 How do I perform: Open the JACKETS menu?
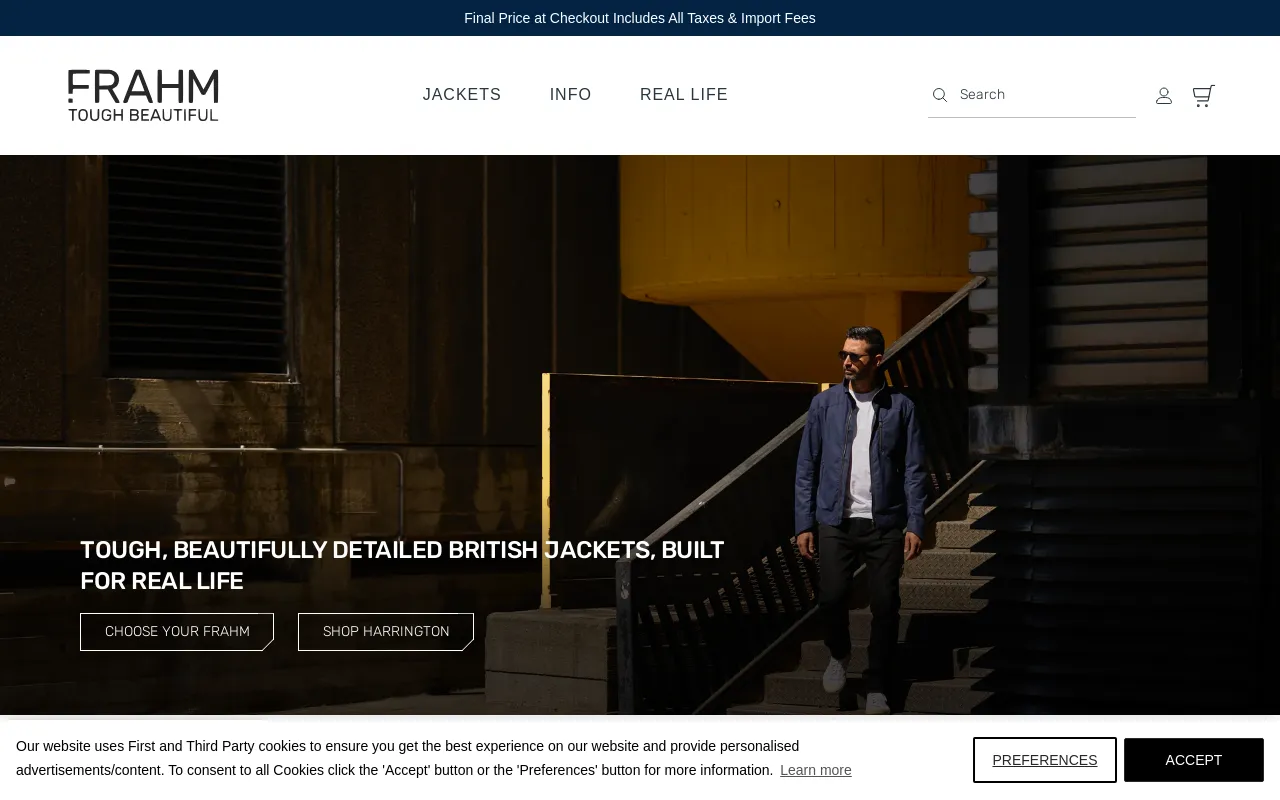[x=462, y=95]
